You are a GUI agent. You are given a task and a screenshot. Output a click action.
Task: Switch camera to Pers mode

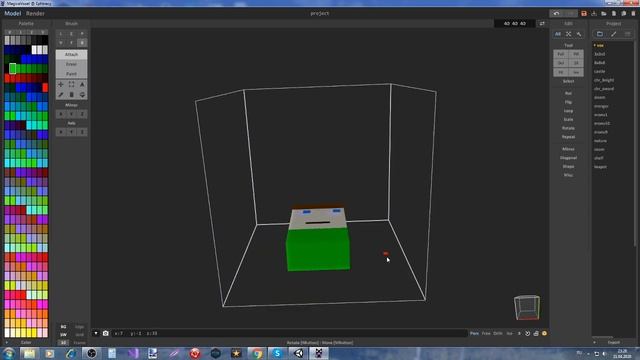click(x=474, y=333)
